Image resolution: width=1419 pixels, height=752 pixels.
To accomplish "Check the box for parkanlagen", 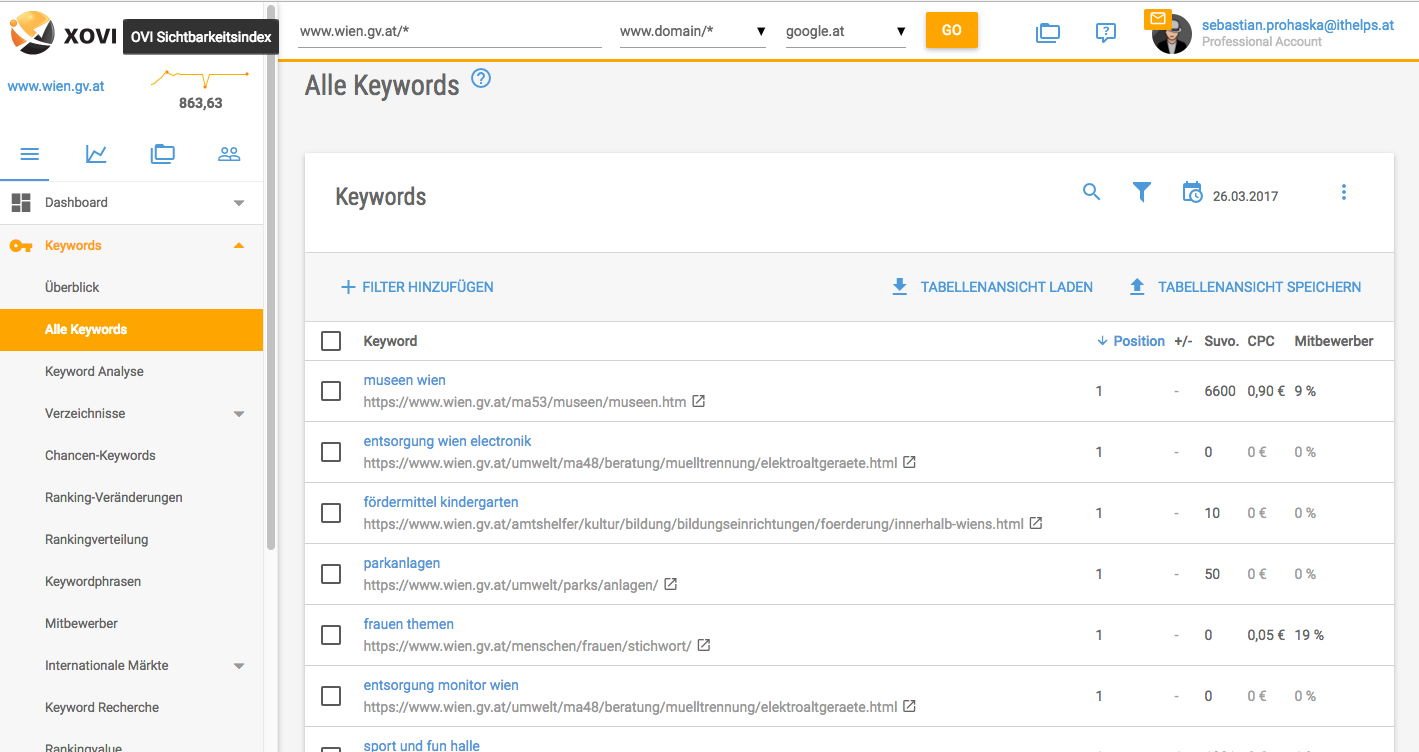I will point(331,574).
